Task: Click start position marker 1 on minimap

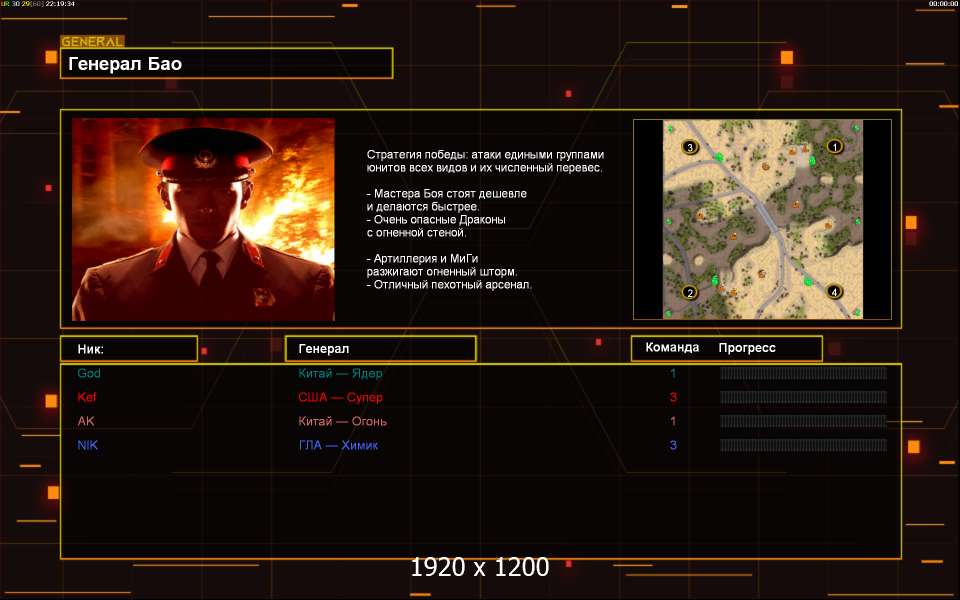Action: point(834,146)
